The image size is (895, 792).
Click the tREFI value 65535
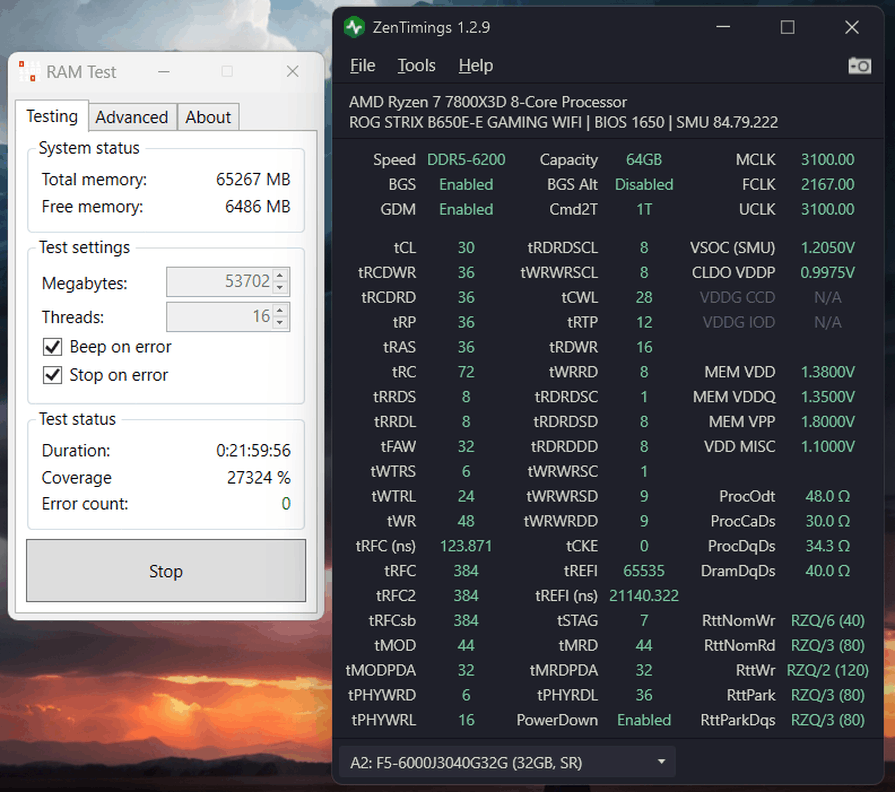[x=644, y=571]
